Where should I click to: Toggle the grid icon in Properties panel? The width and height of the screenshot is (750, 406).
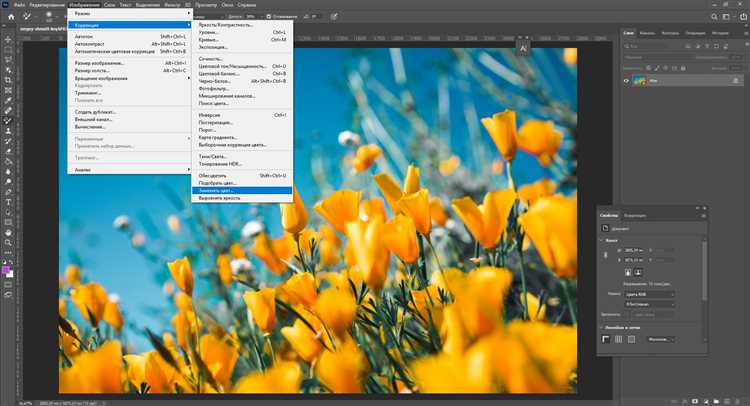(x=618, y=339)
